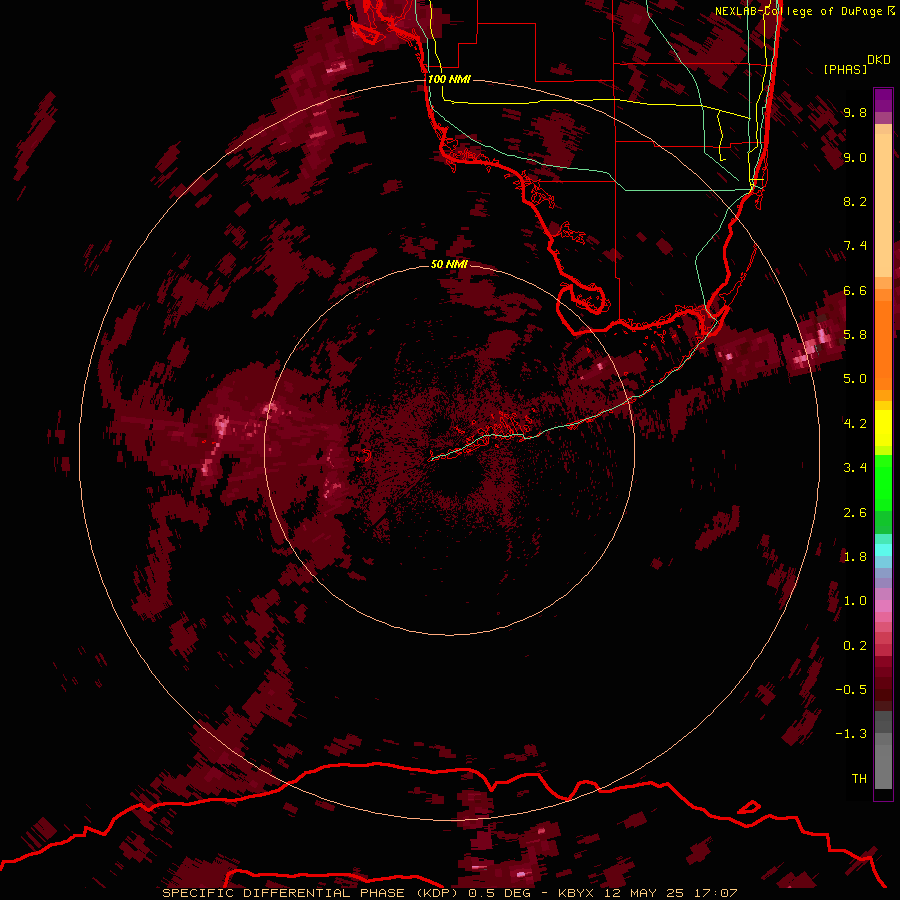Click the 6.6 legend value

coord(855,290)
